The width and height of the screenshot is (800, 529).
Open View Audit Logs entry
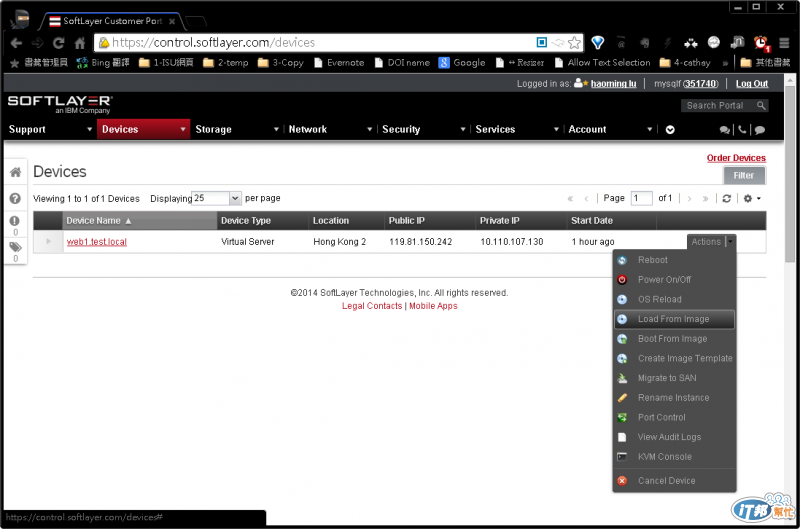point(674,437)
